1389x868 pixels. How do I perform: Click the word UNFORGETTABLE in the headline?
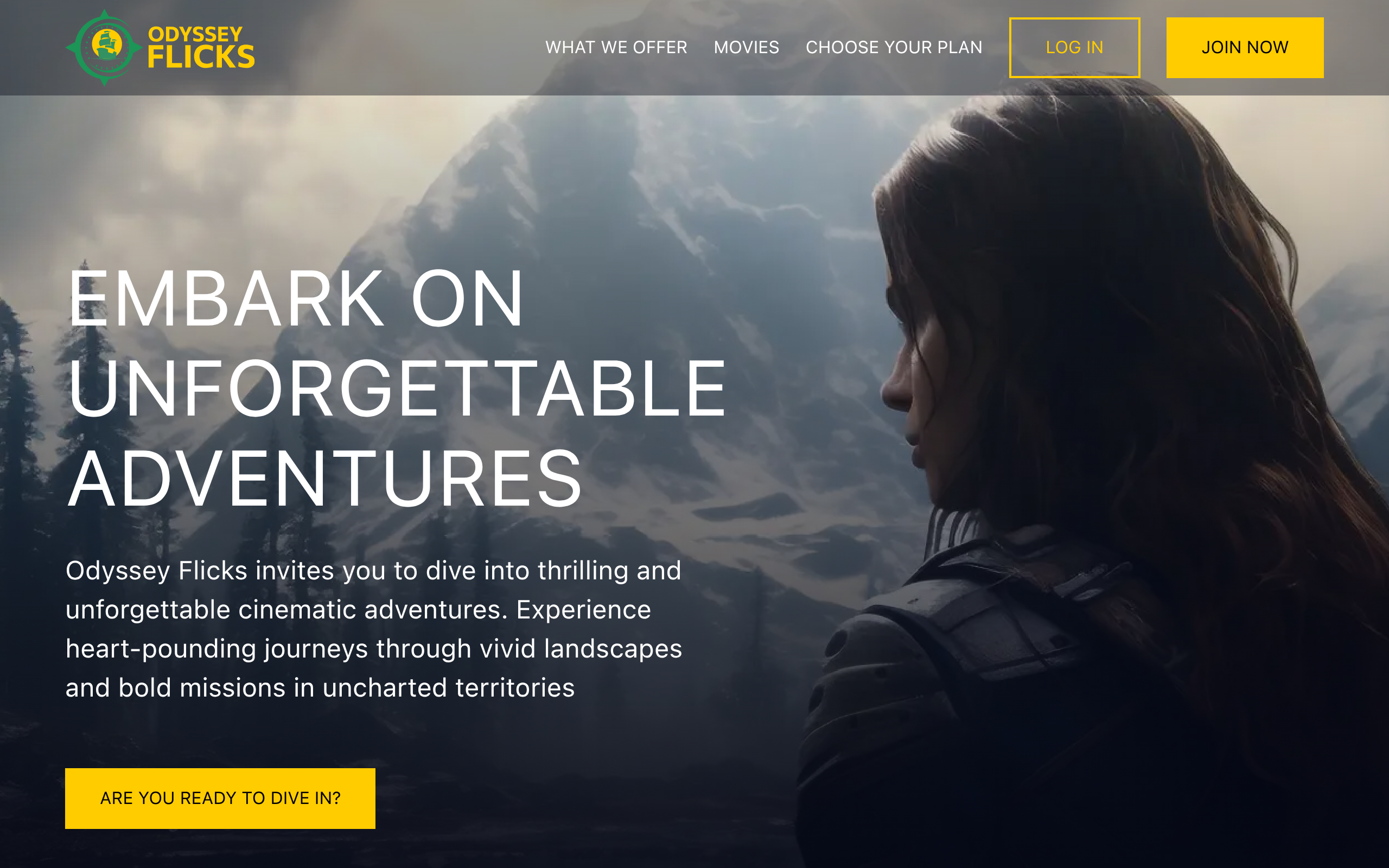click(397, 388)
